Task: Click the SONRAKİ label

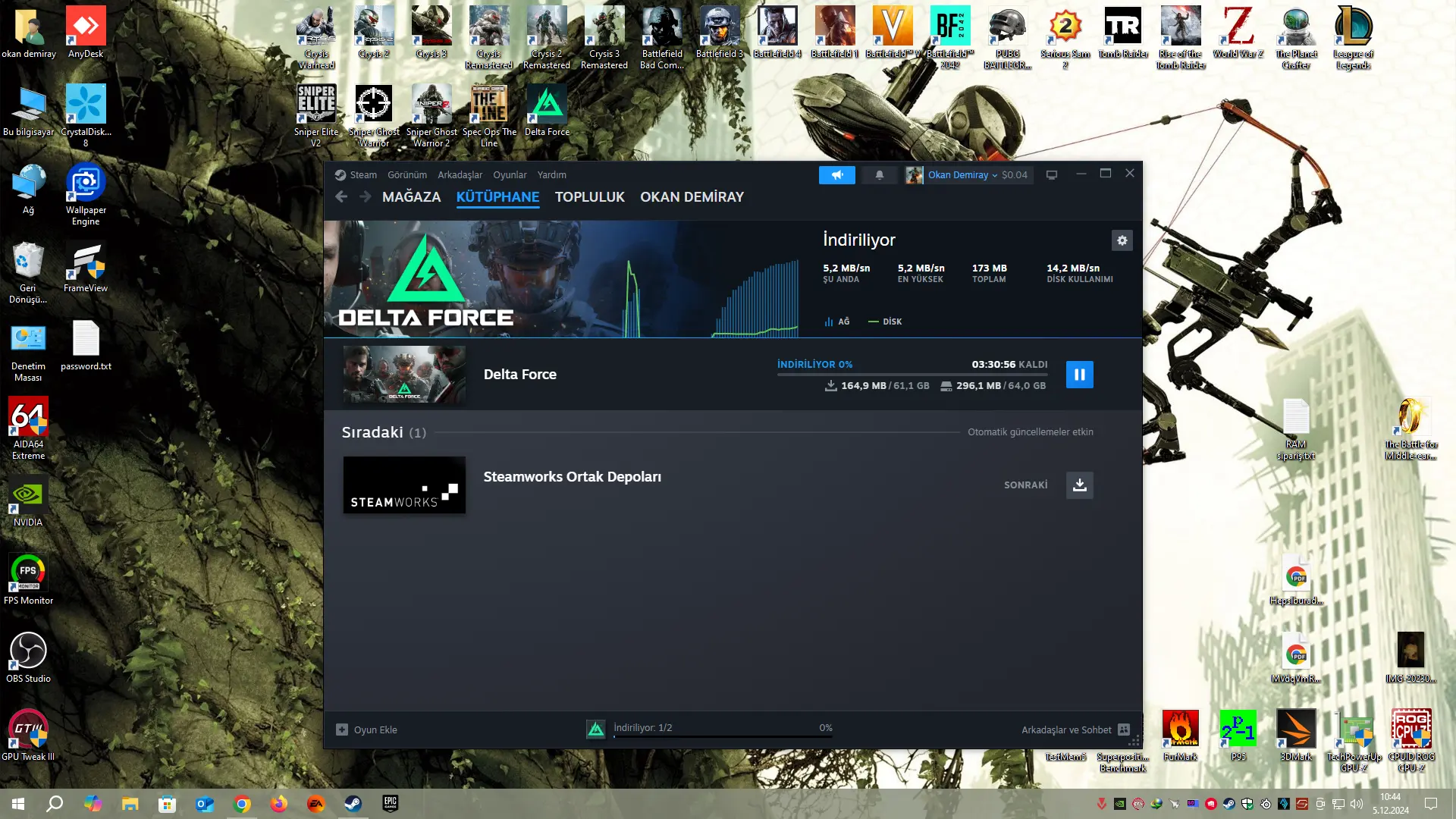Action: (x=1026, y=485)
